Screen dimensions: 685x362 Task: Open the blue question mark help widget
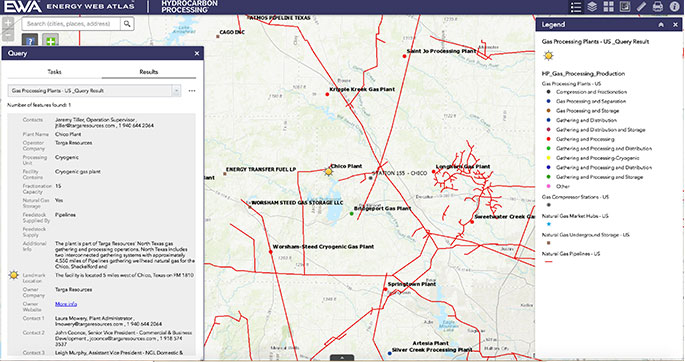click(x=30, y=41)
